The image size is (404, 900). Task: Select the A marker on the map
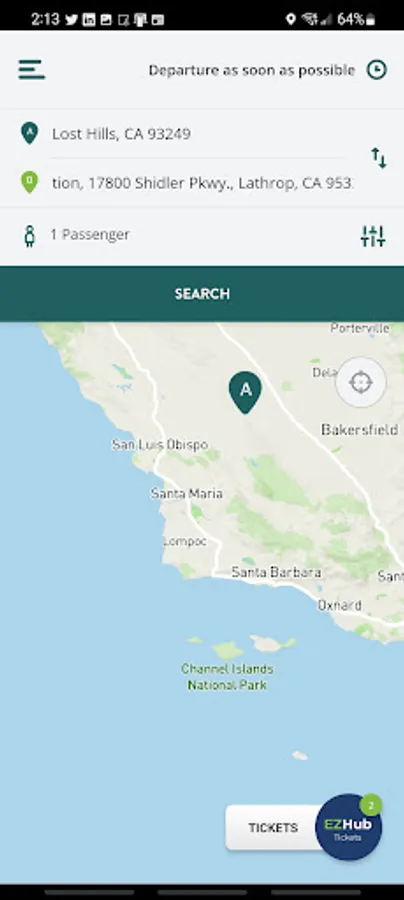pyautogui.click(x=245, y=392)
